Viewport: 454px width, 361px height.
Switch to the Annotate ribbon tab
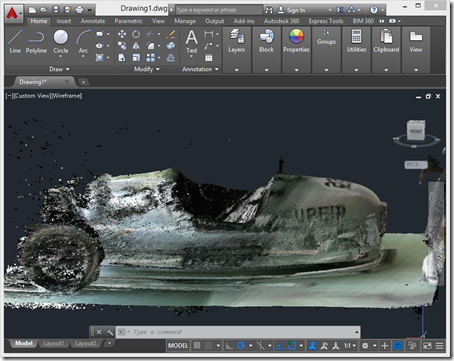pos(93,21)
